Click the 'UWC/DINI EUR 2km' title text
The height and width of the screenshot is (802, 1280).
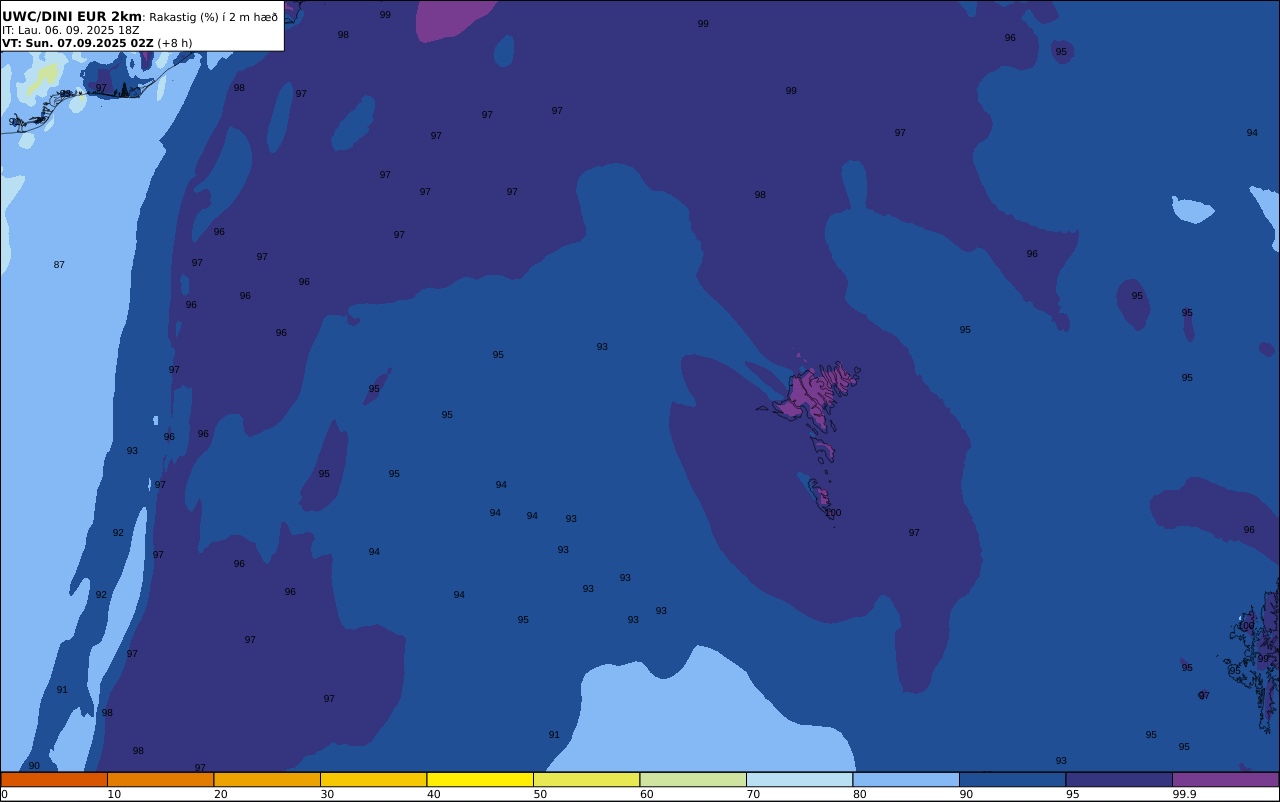click(72, 16)
